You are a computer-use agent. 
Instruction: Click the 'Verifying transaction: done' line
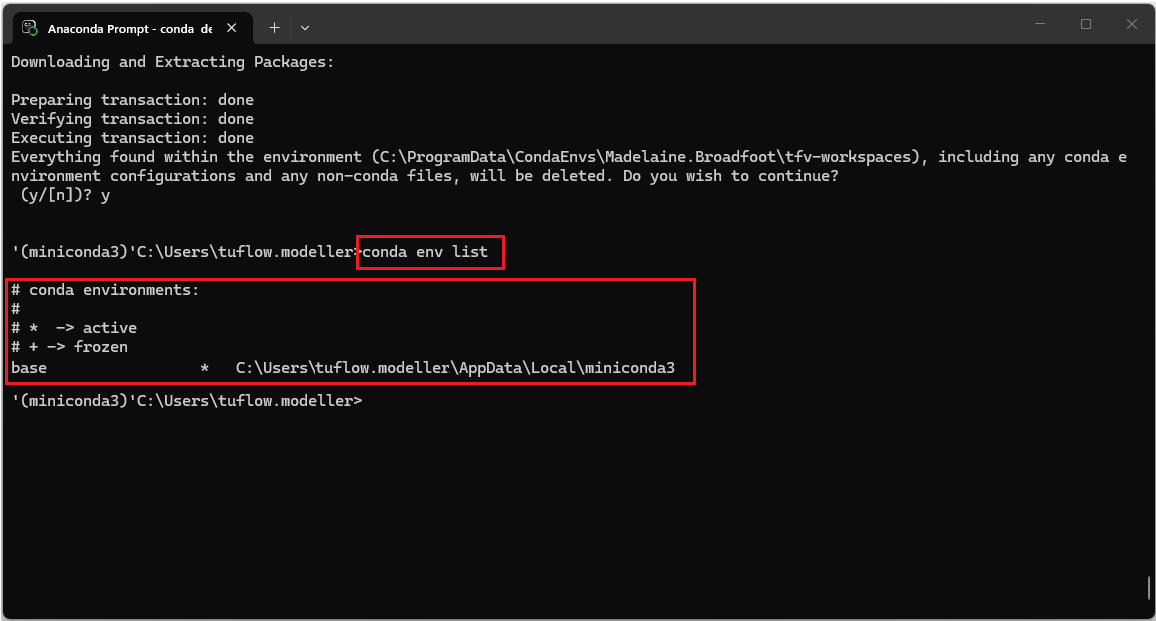132,119
